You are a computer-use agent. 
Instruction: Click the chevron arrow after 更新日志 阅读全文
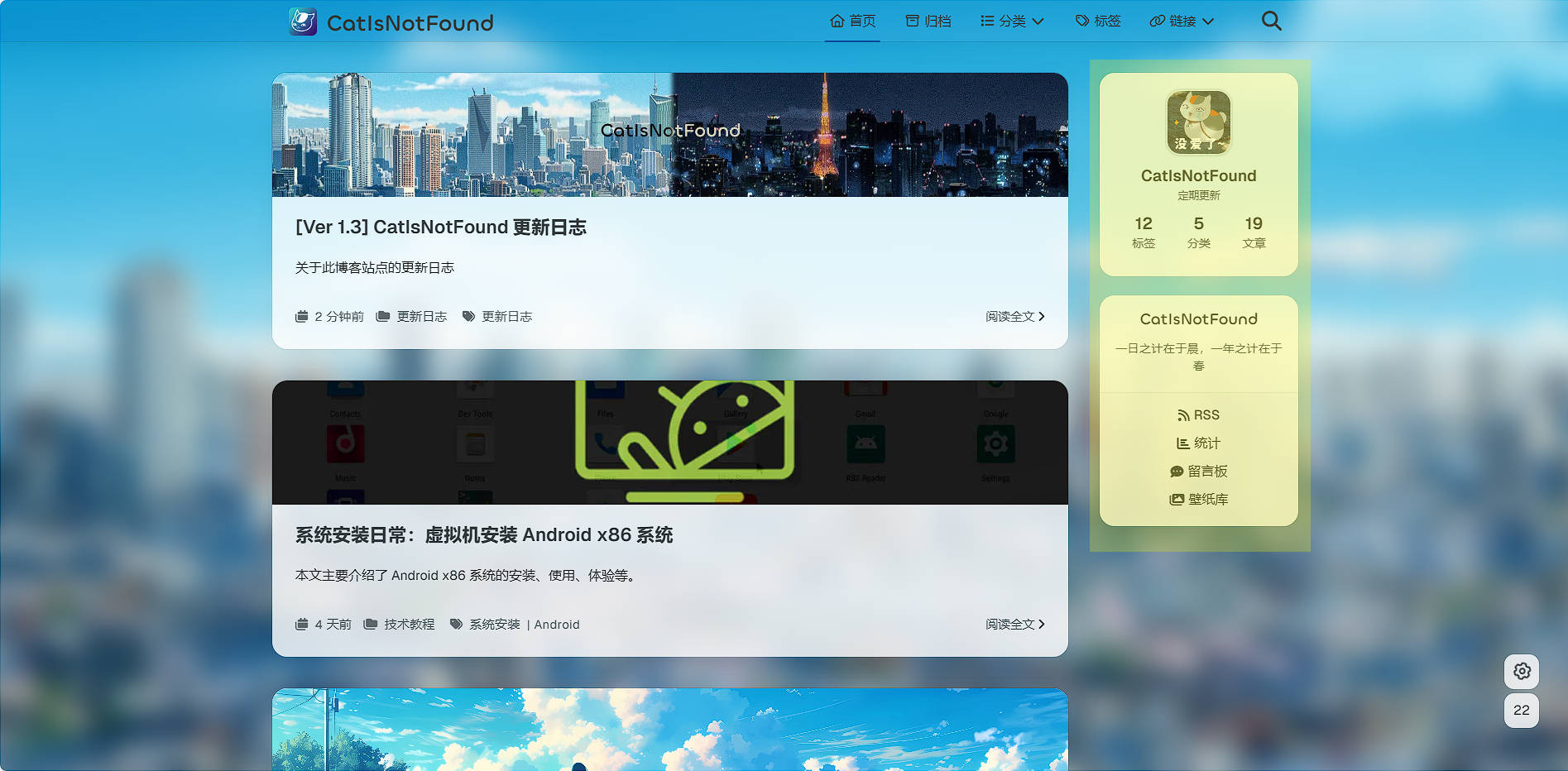tap(1042, 316)
